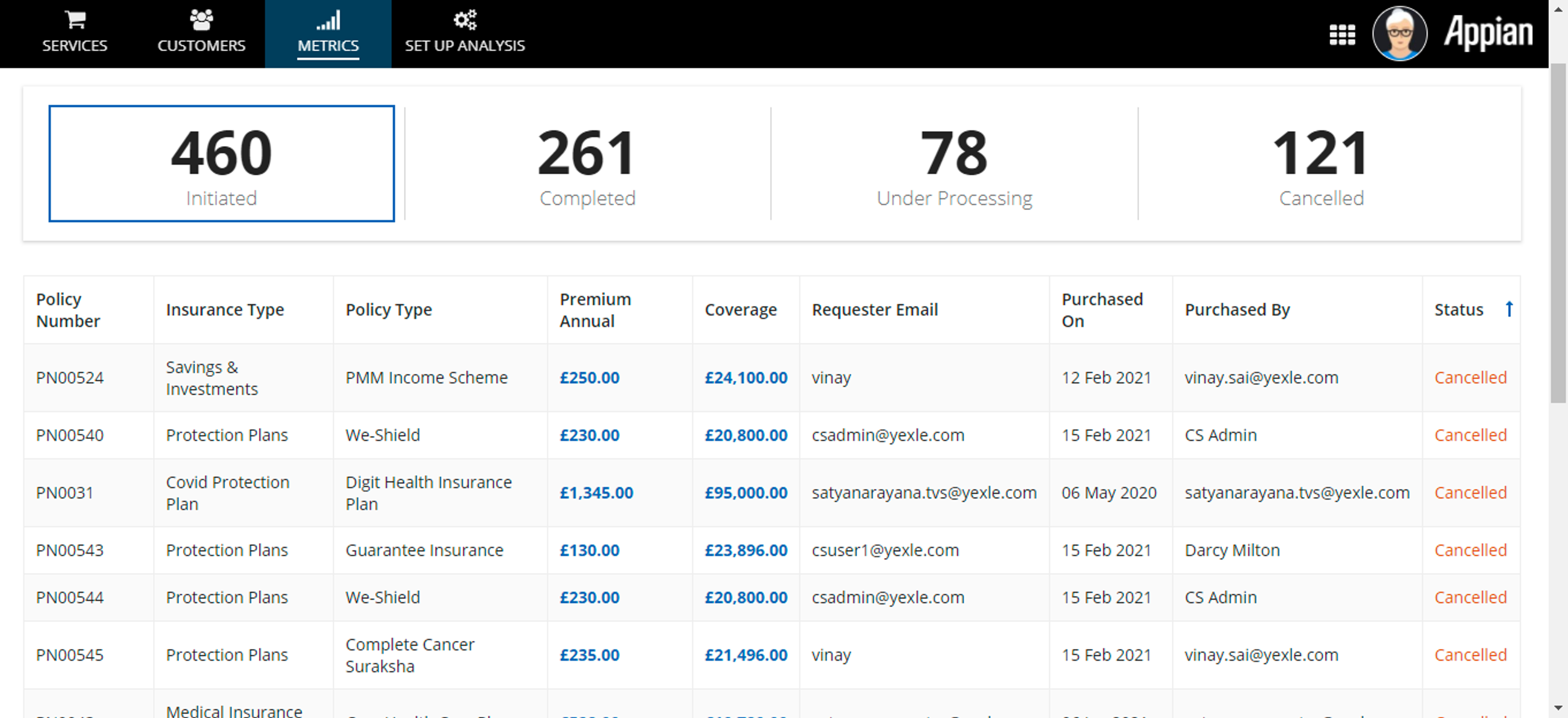
Task: Click coverage £23,896.00 for PN00543
Action: 746,551
